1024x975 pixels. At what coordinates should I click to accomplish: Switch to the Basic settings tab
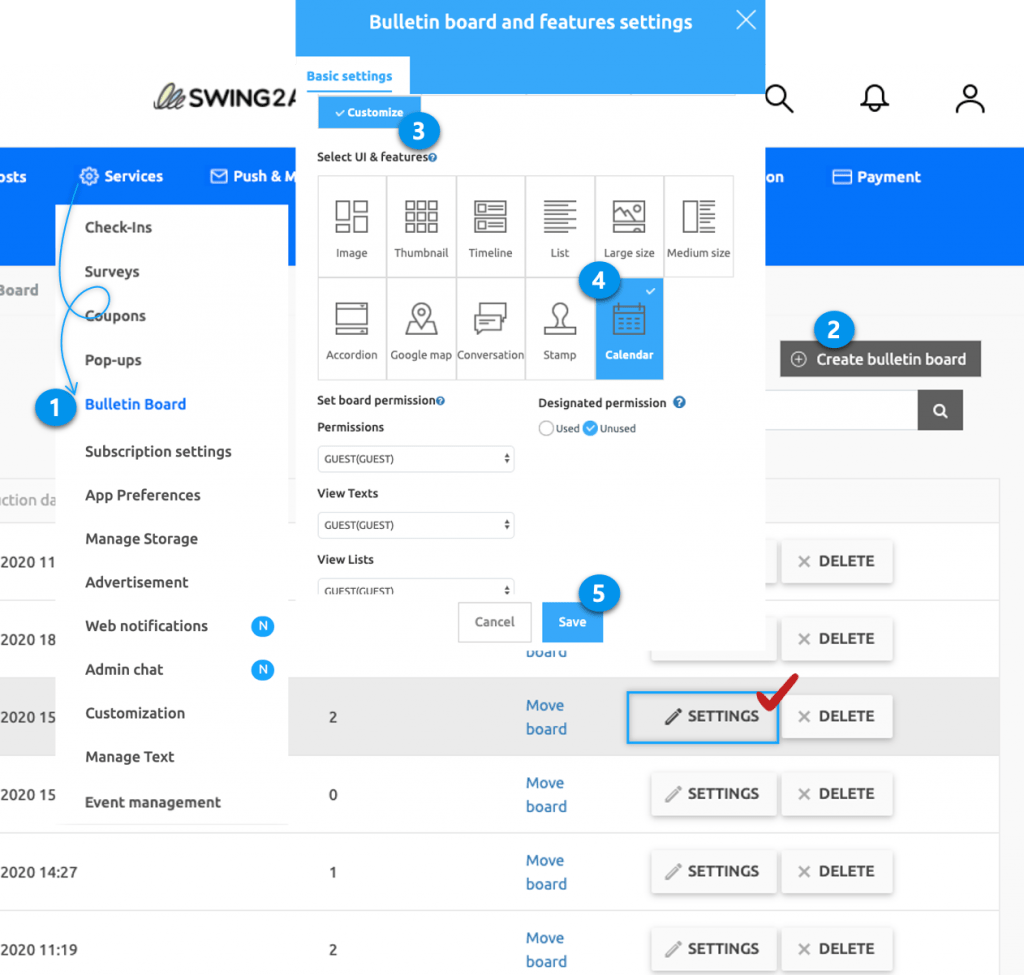349,75
